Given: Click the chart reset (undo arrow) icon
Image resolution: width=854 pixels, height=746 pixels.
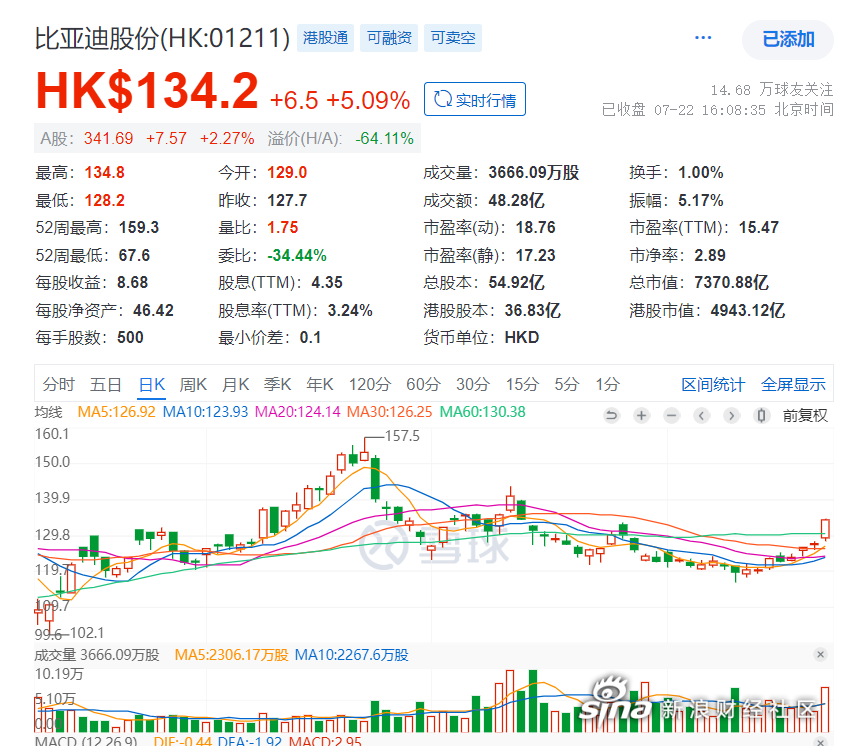Looking at the screenshot, I should tap(612, 416).
